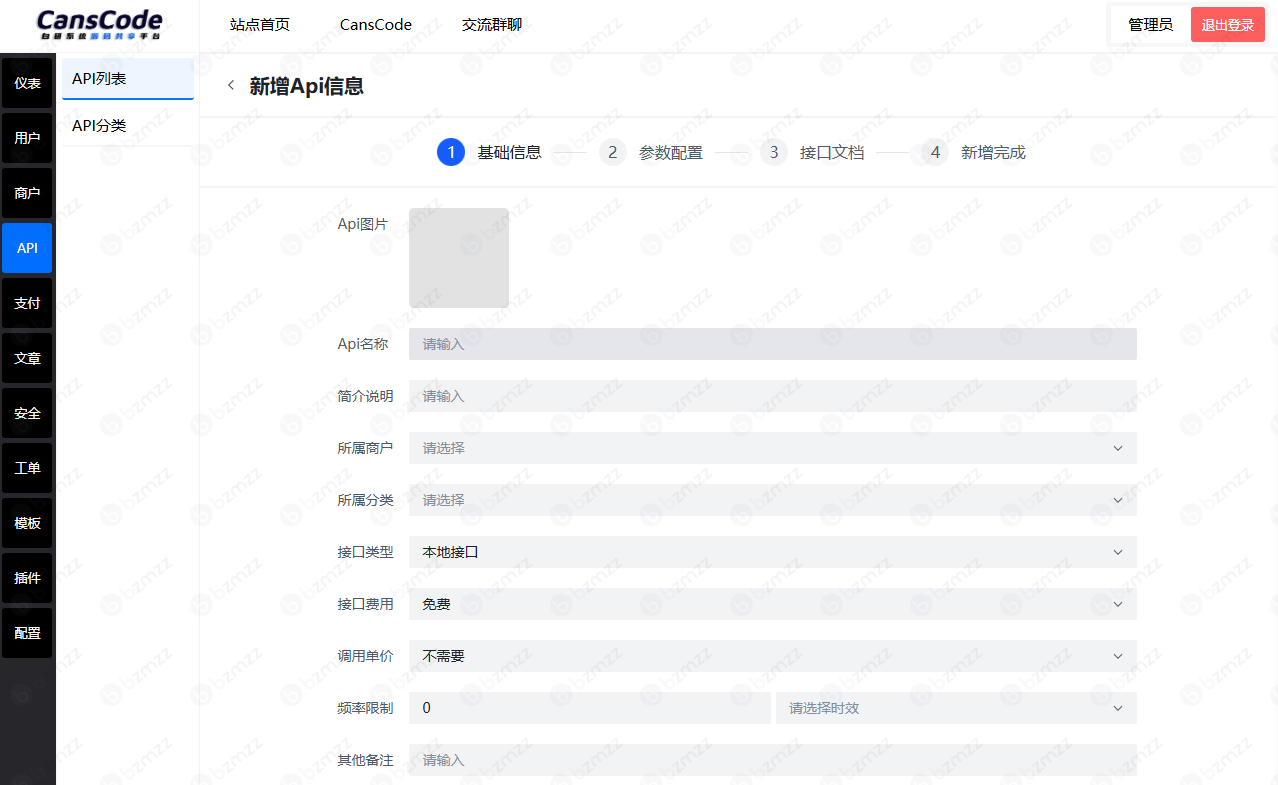Focus the 频率限制 number field

tap(590, 708)
